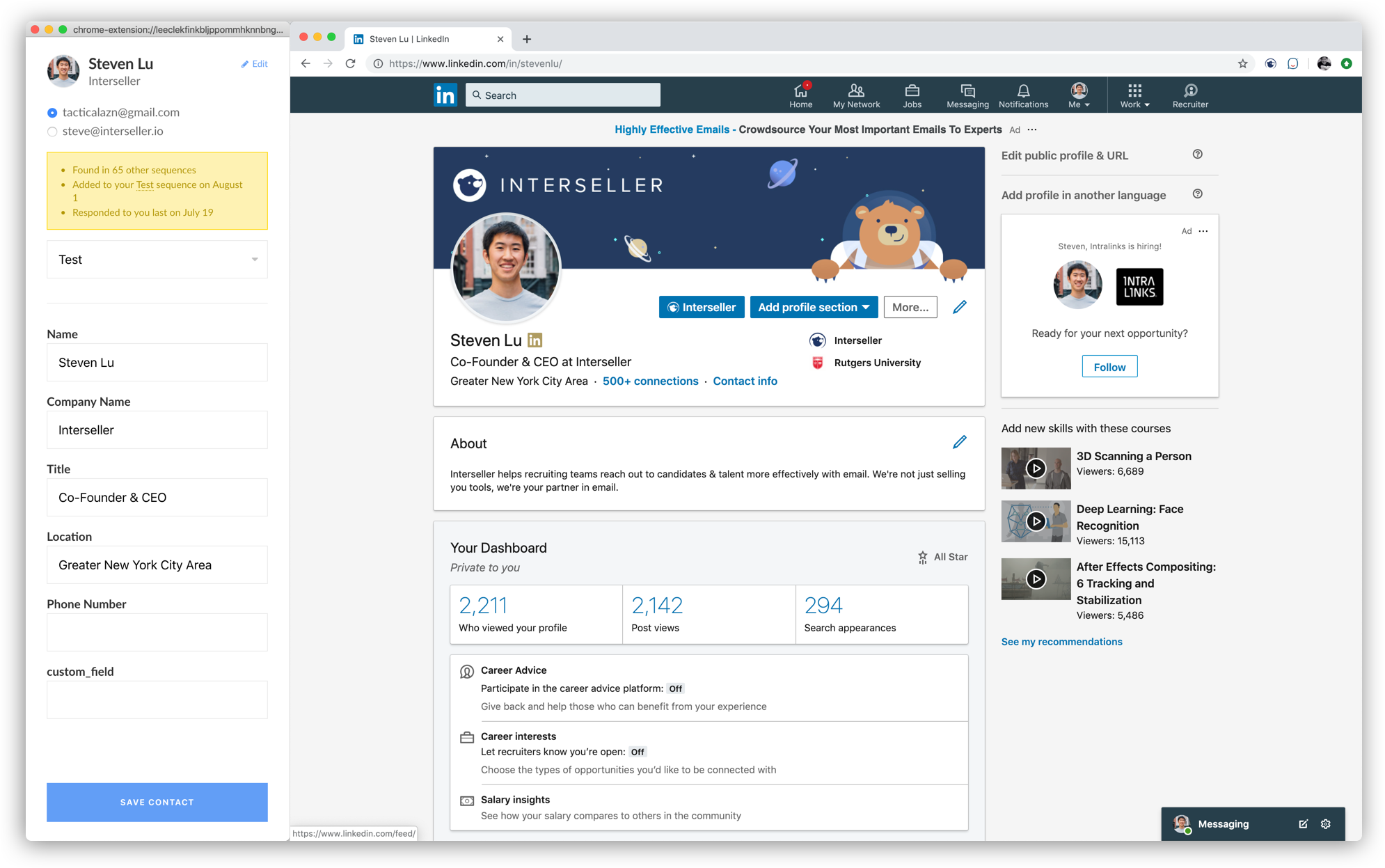
Task: Open the Add profile section dropdown
Action: pos(814,307)
